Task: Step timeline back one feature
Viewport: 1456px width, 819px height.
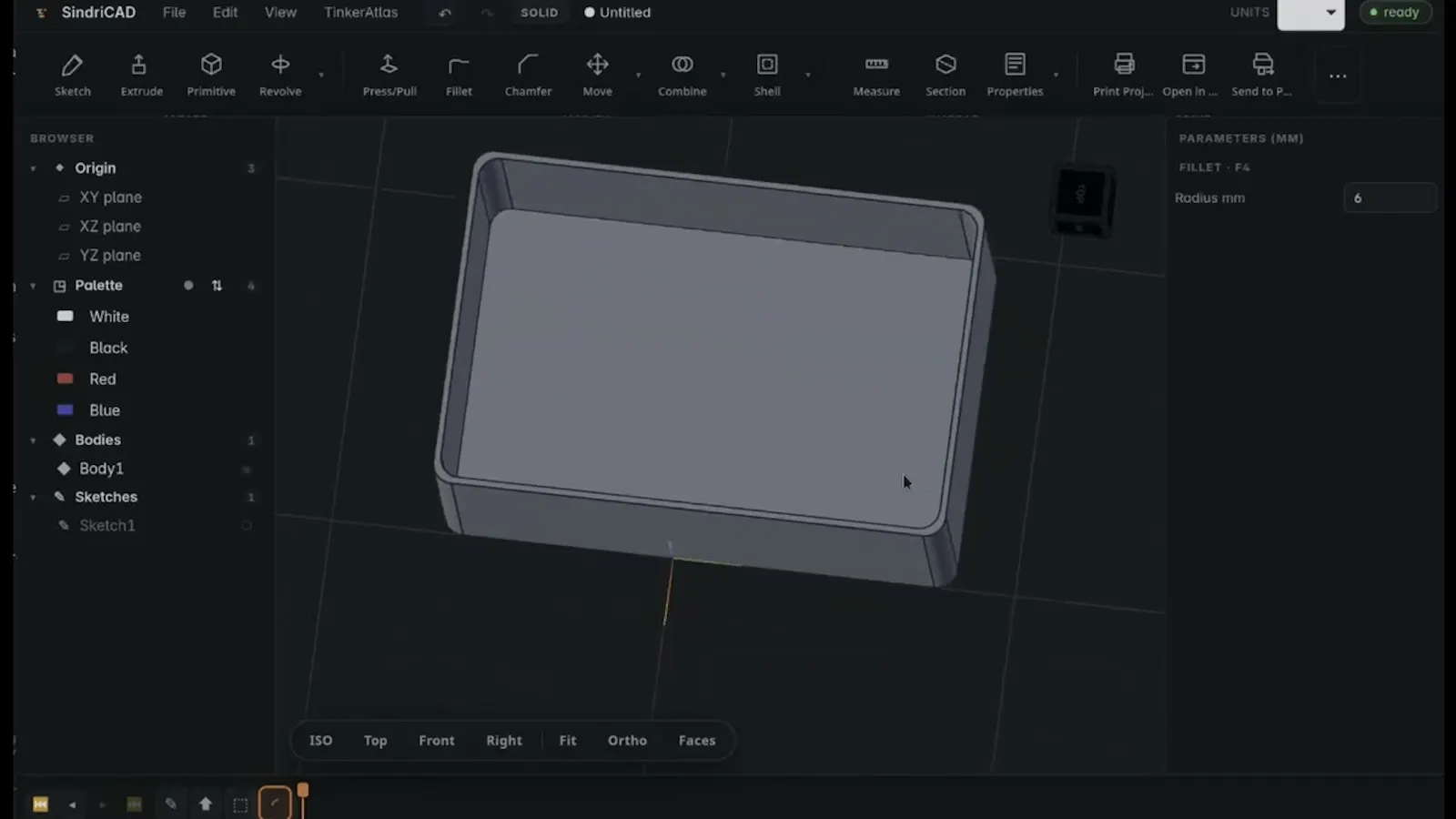Action: 72,804
